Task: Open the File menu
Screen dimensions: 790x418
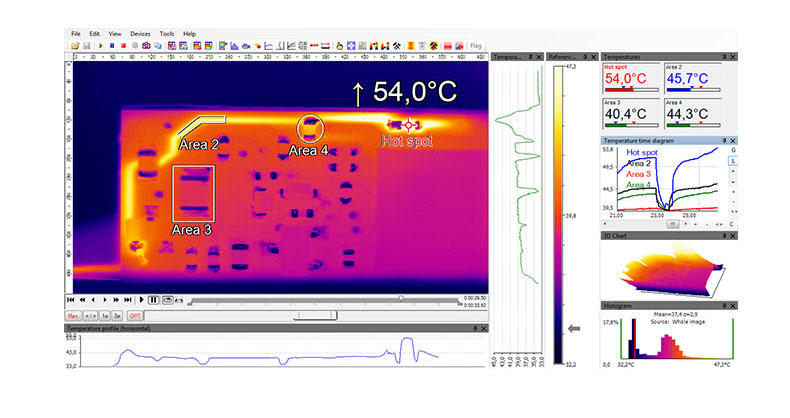Action: (76, 34)
